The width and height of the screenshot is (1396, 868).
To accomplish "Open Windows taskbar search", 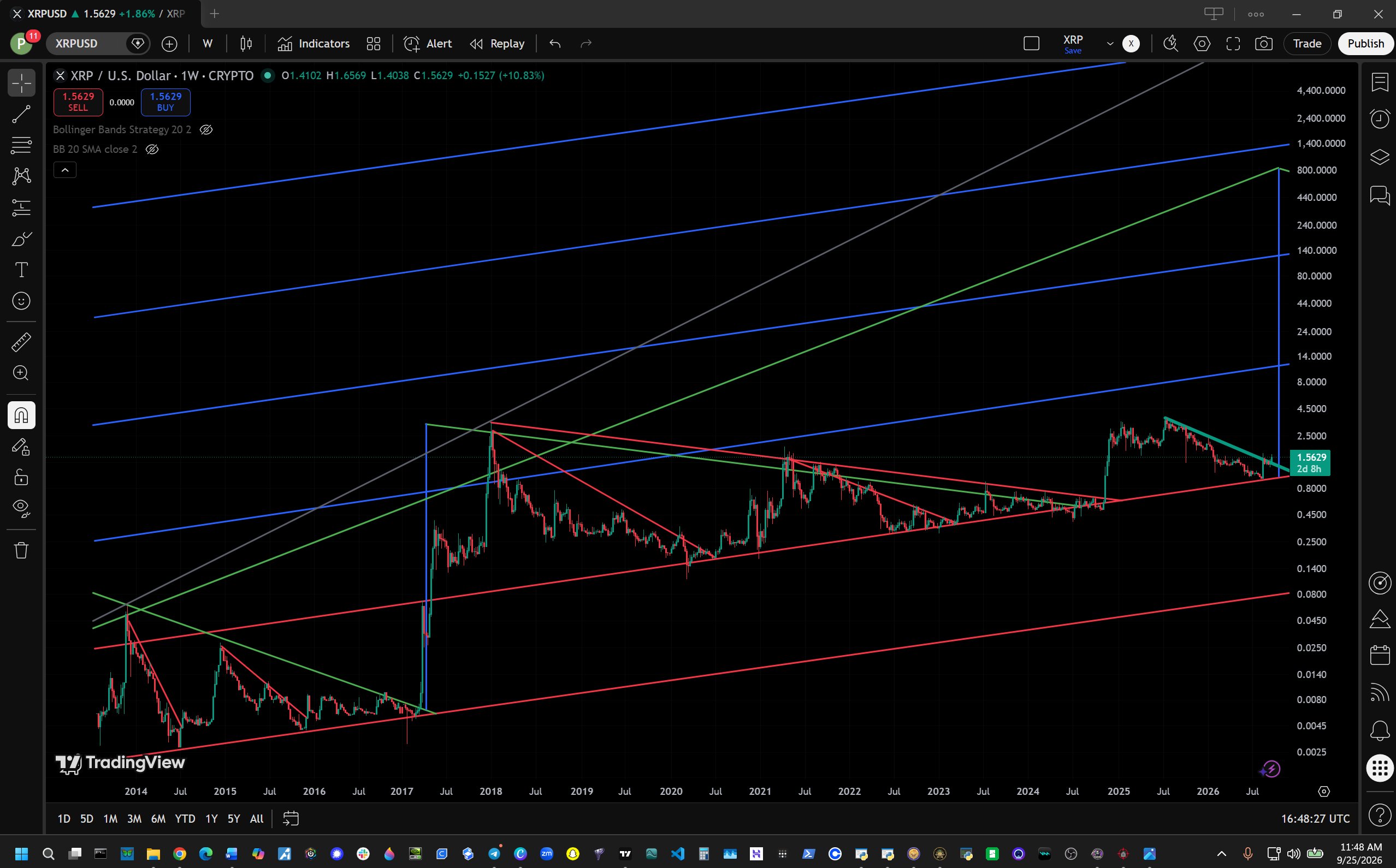I will [x=48, y=854].
